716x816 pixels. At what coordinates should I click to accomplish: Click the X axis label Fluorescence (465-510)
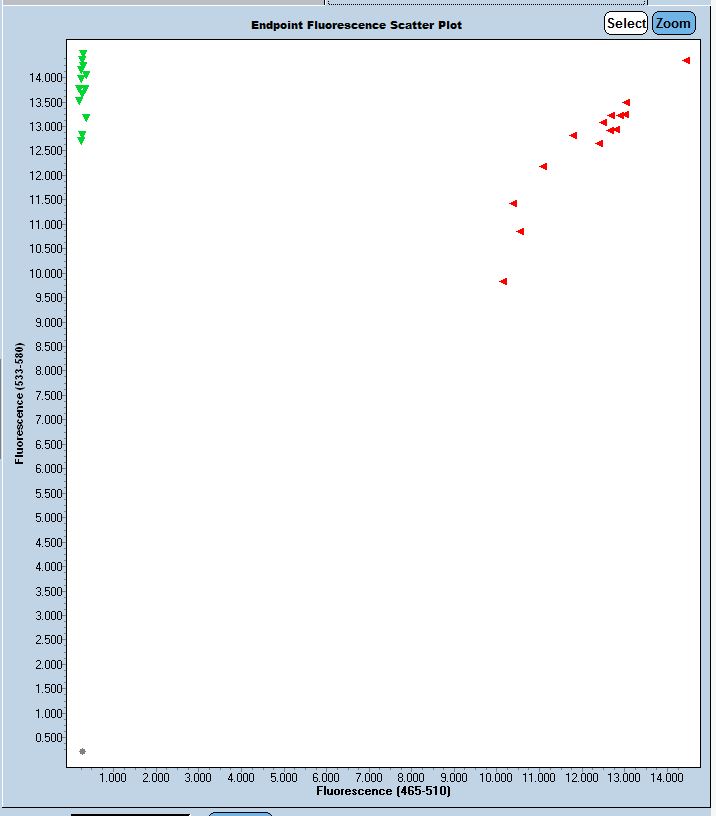383,791
